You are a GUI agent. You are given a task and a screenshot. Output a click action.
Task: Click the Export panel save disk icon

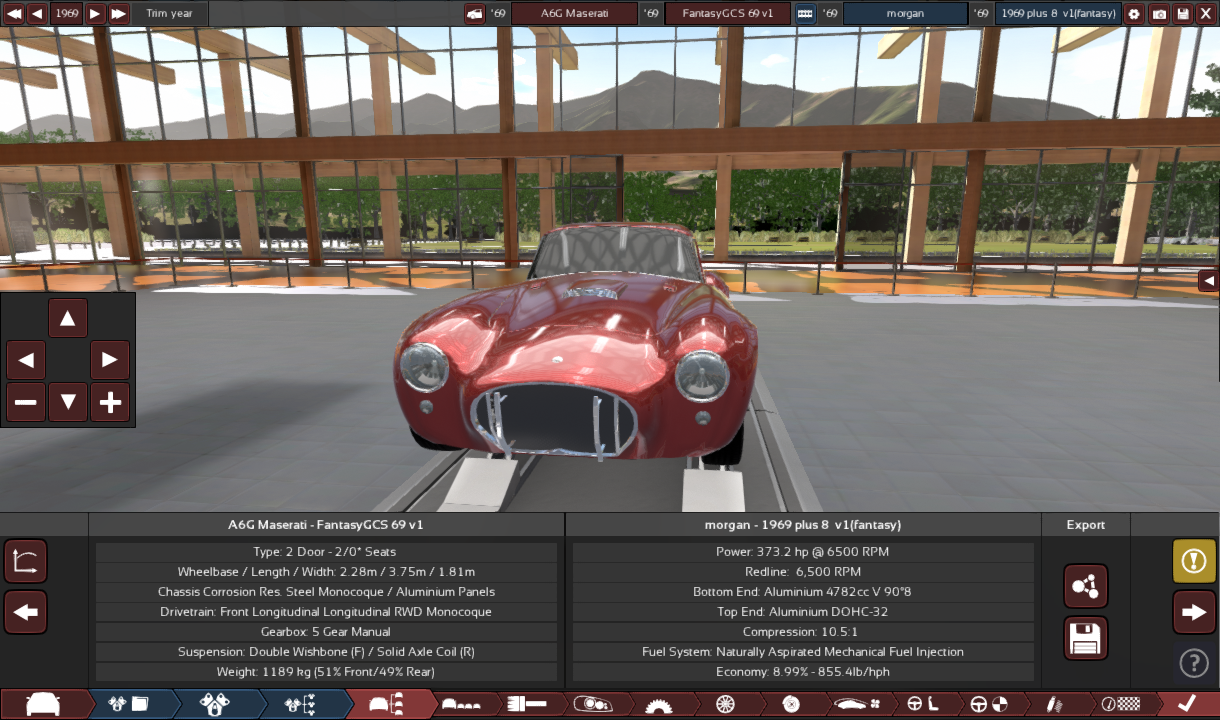1086,638
